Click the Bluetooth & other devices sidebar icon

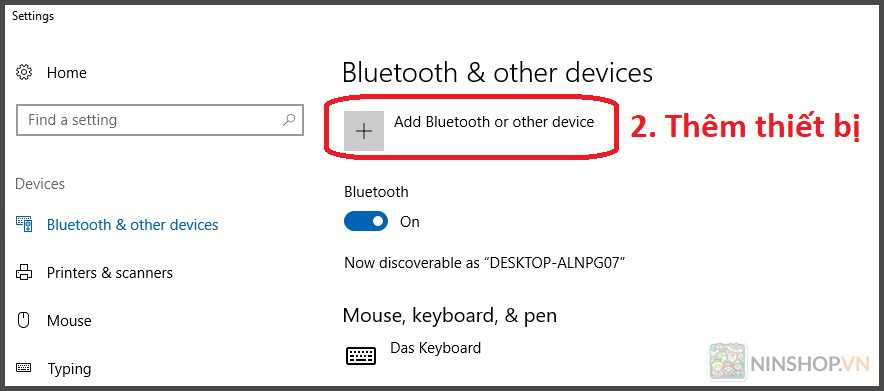(x=24, y=224)
